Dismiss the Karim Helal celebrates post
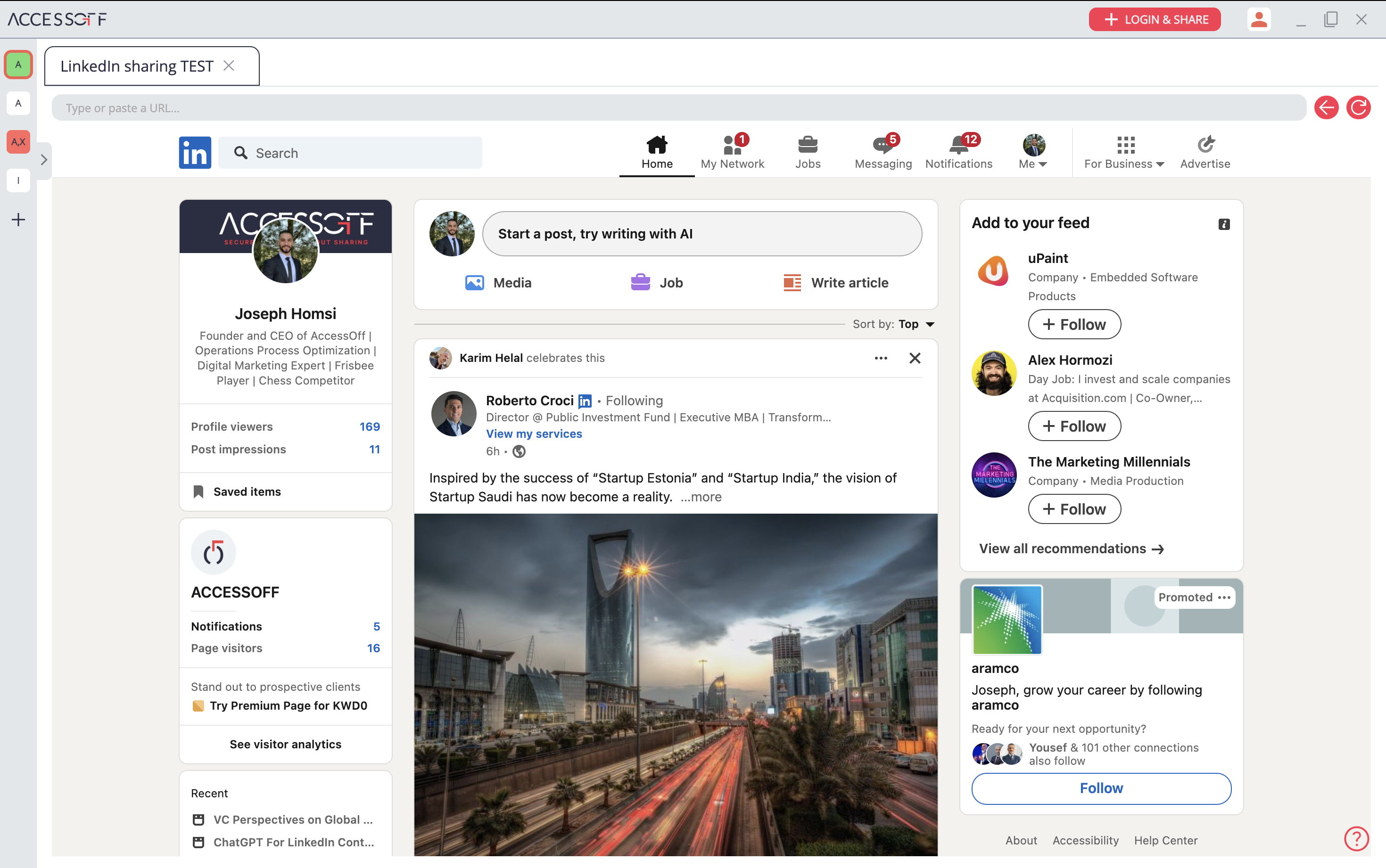The height and width of the screenshot is (868, 1386). (x=915, y=358)
